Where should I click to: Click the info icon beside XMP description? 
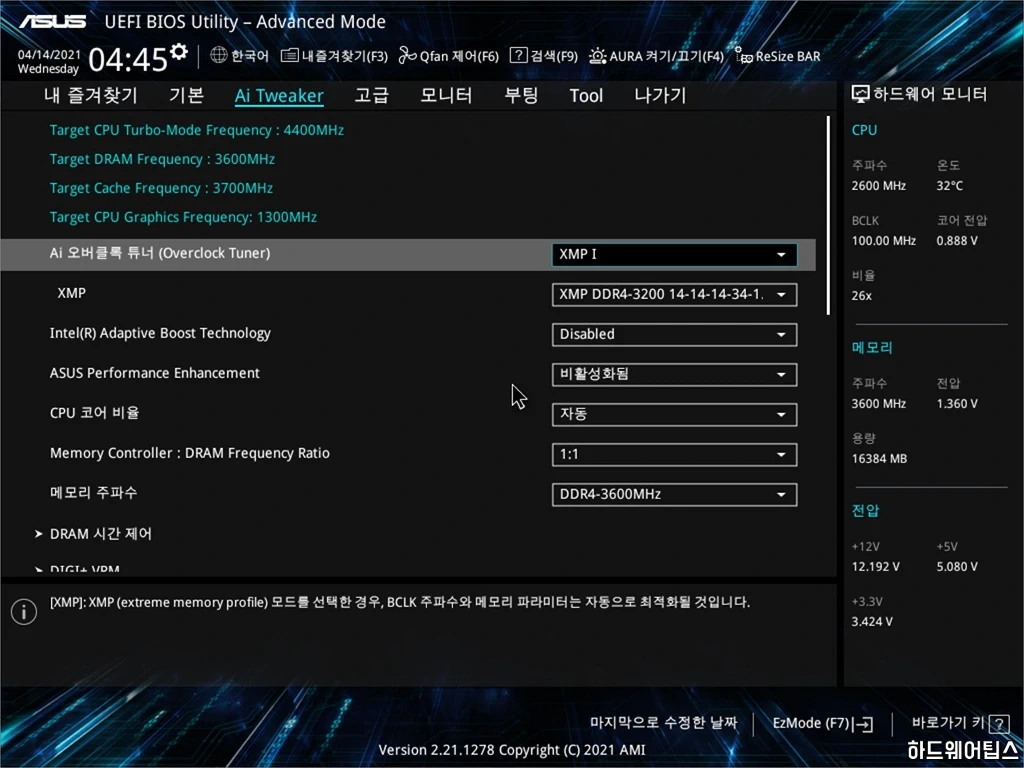pyautogui.click(x=24, y=612)
